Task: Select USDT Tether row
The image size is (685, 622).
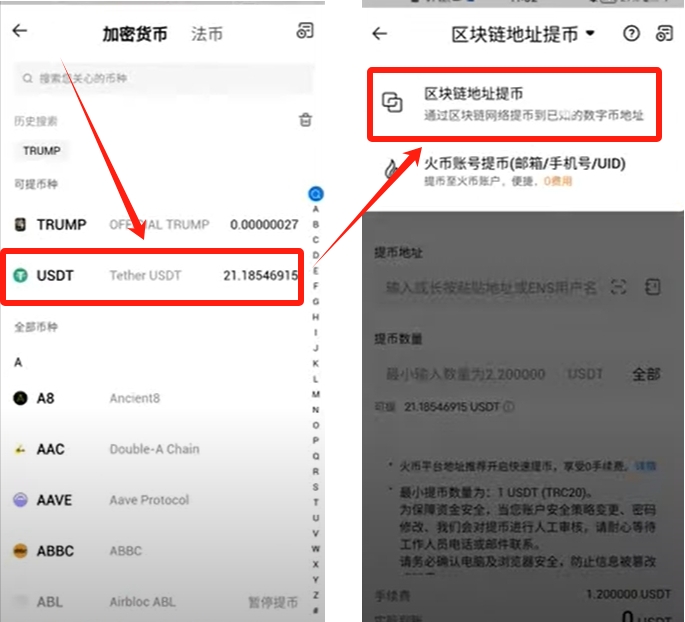Action: click(152, 276)
